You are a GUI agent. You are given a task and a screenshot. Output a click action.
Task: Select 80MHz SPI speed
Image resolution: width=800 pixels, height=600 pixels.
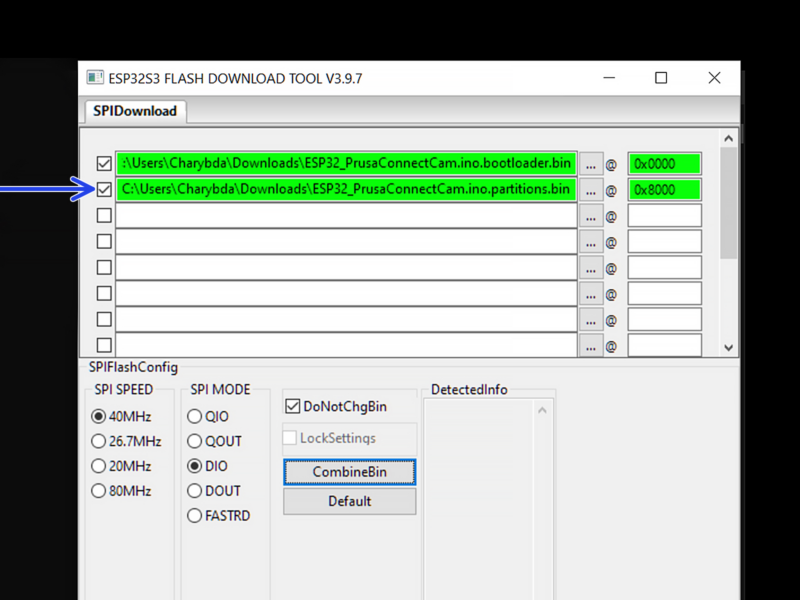(x=98, y=491)
